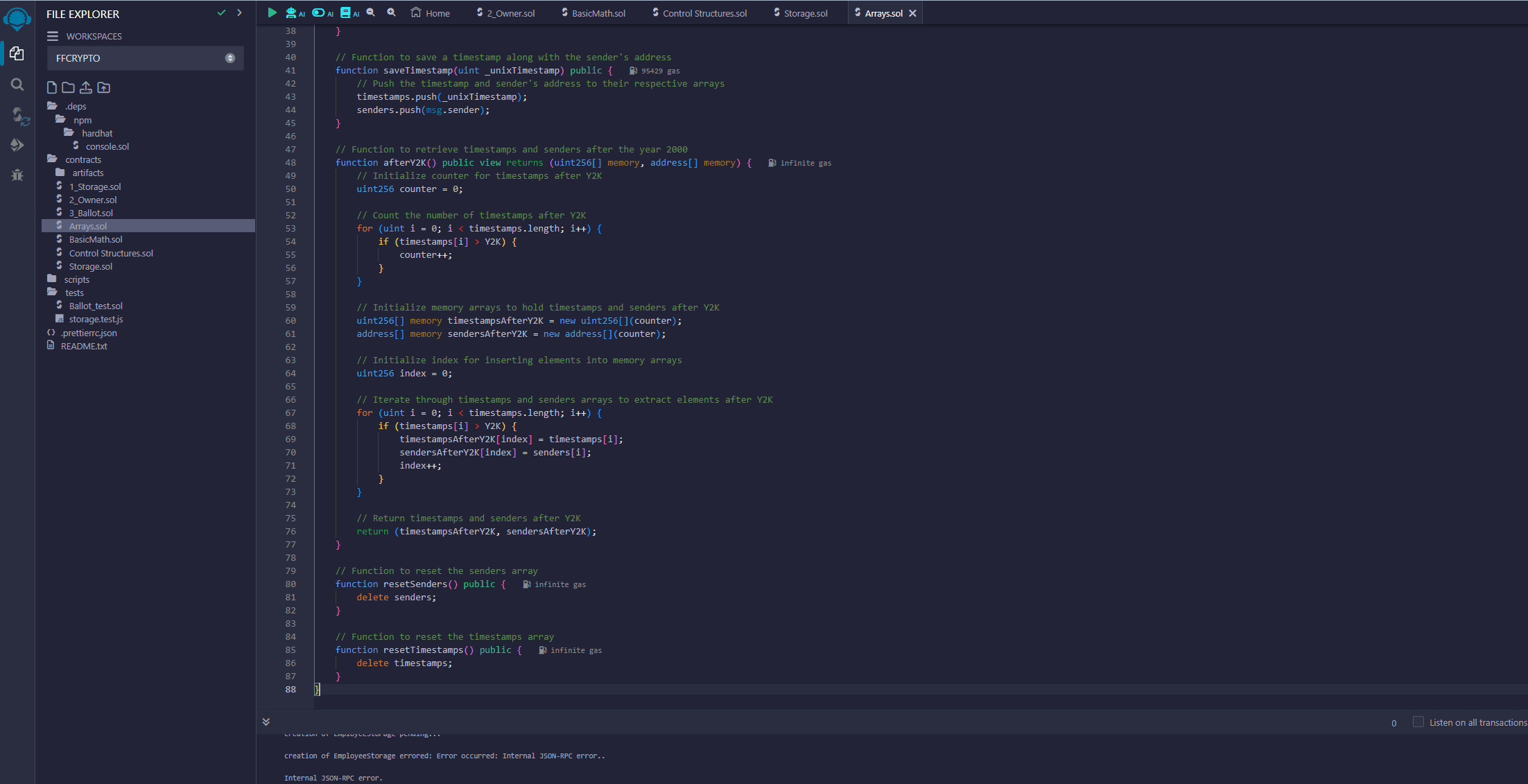The image size is (1528, 784).
Task: Create a new folder icon
Action: [68, 87]
